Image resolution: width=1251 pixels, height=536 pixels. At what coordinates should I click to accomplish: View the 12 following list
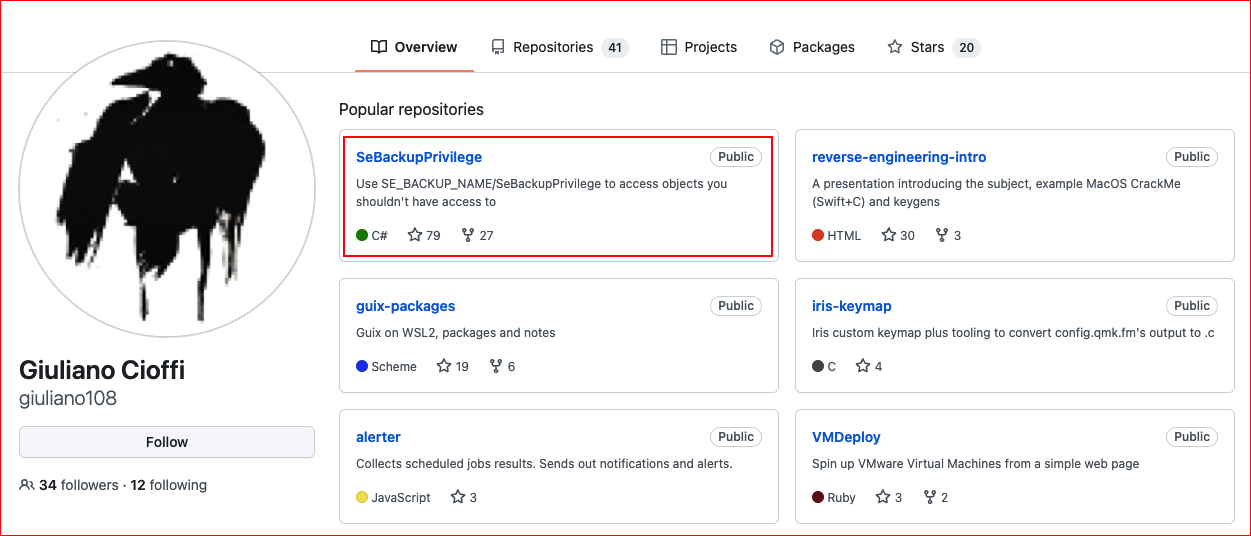pos(169,485)
